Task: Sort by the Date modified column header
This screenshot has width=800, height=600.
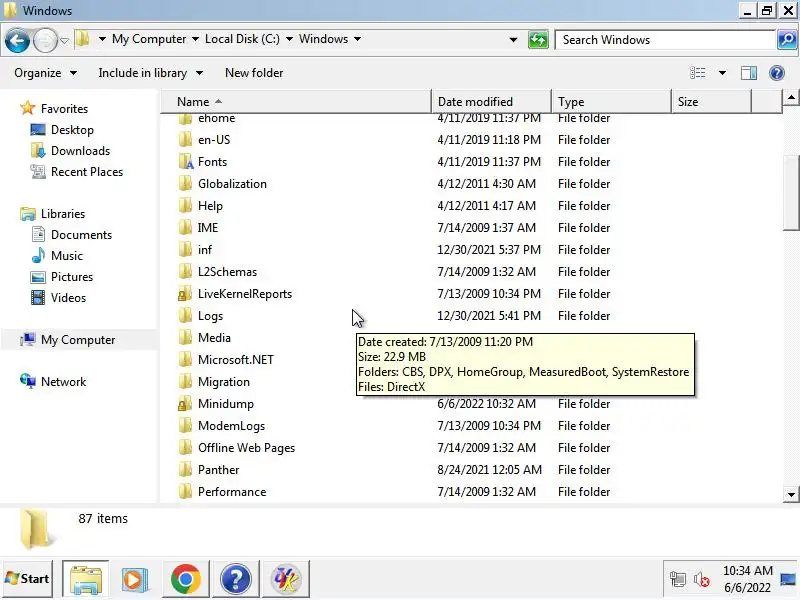Action: point(491,102)
